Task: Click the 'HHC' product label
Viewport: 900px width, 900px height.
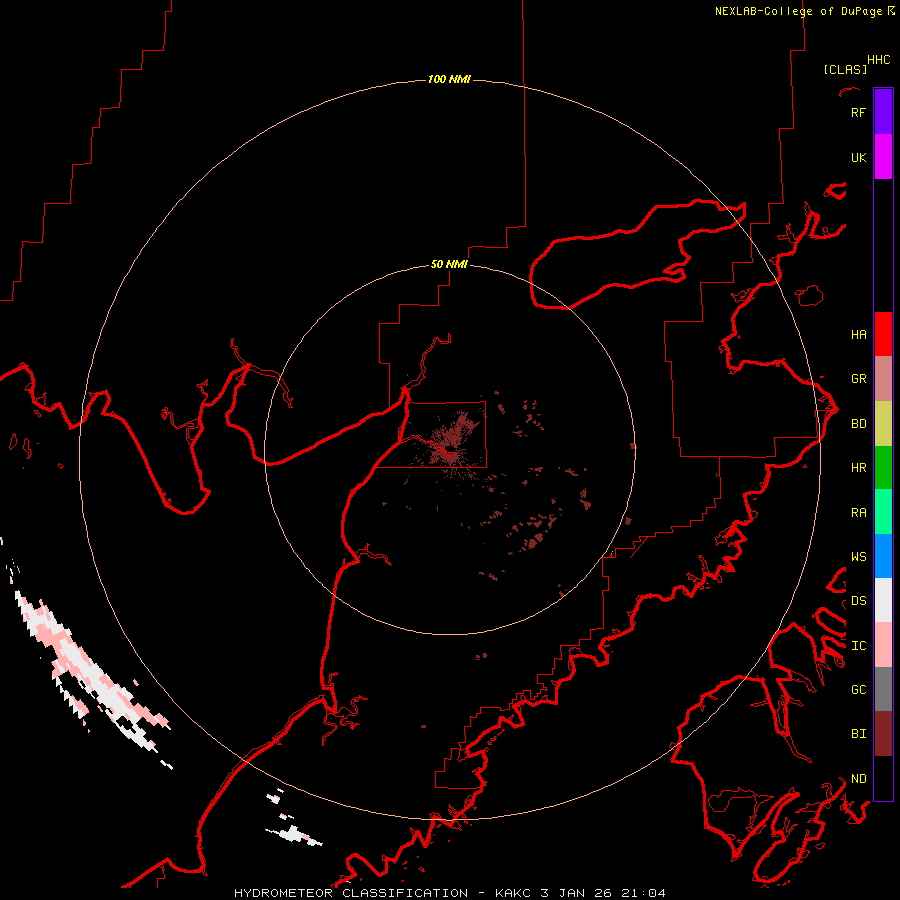Action: pyautogui.click(x=879, y=60)
